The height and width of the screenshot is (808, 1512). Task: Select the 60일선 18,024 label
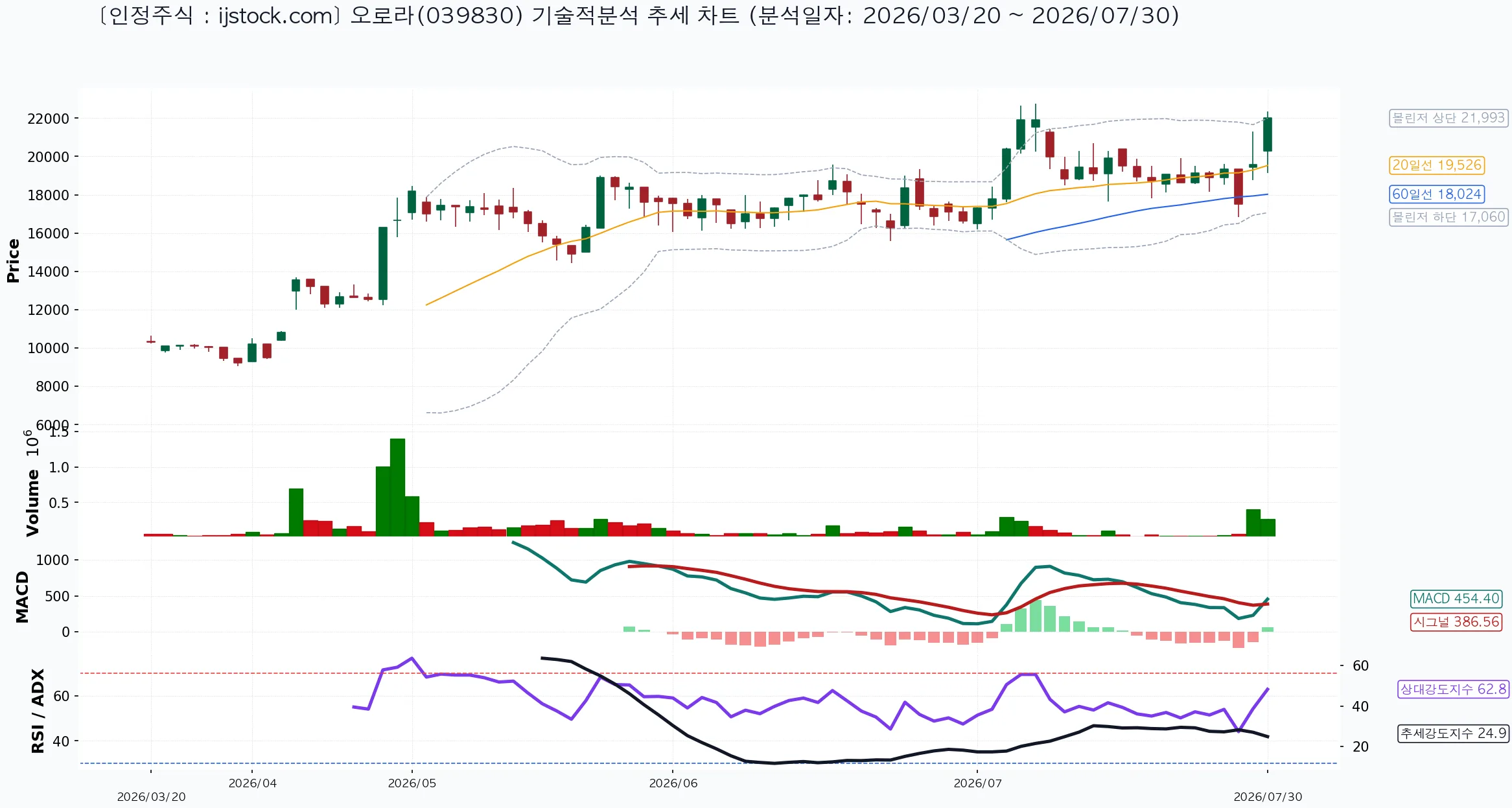[x=1437, y=194]
